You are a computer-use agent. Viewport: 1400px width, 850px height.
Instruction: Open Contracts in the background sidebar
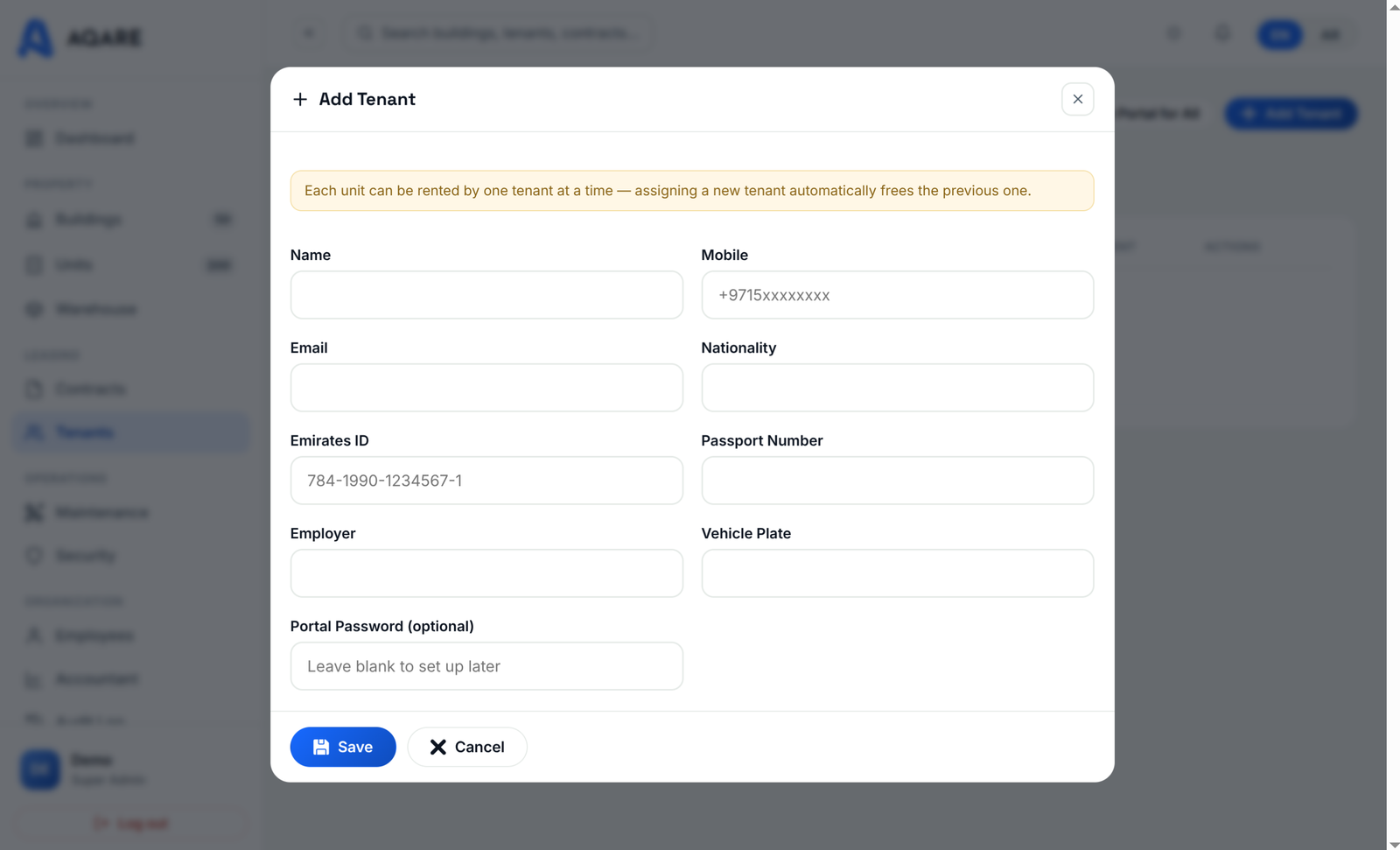(x=131, y=389)
